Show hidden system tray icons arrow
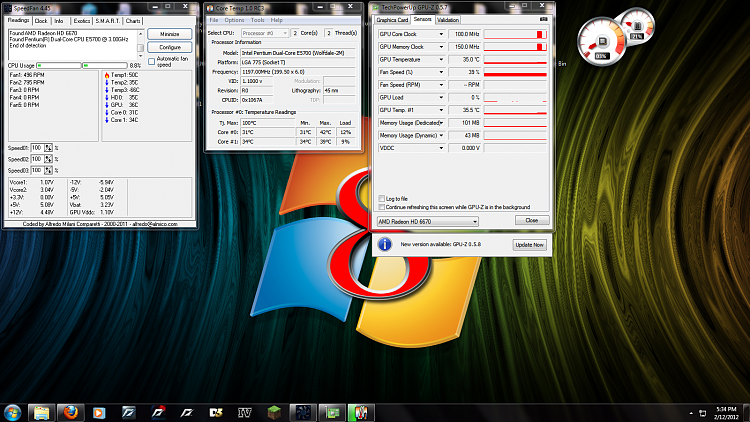 pos(691,413)
